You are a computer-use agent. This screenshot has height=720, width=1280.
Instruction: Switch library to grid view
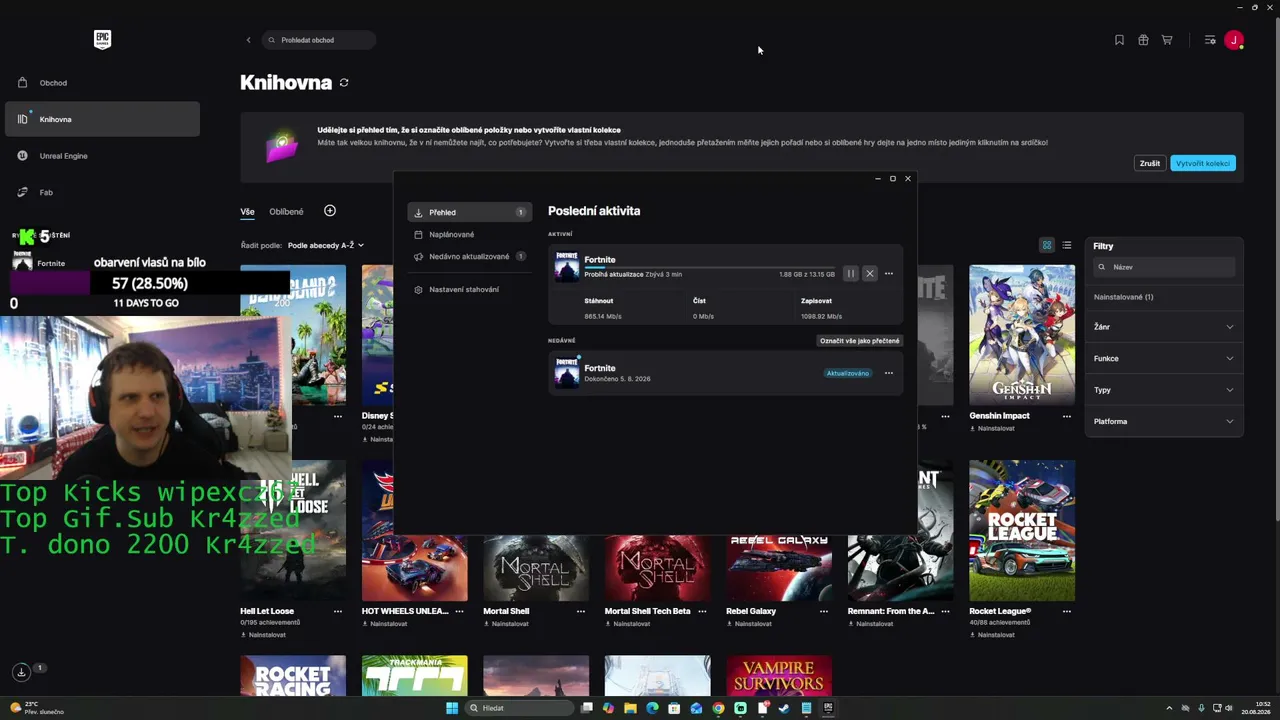click(1047, 245)
